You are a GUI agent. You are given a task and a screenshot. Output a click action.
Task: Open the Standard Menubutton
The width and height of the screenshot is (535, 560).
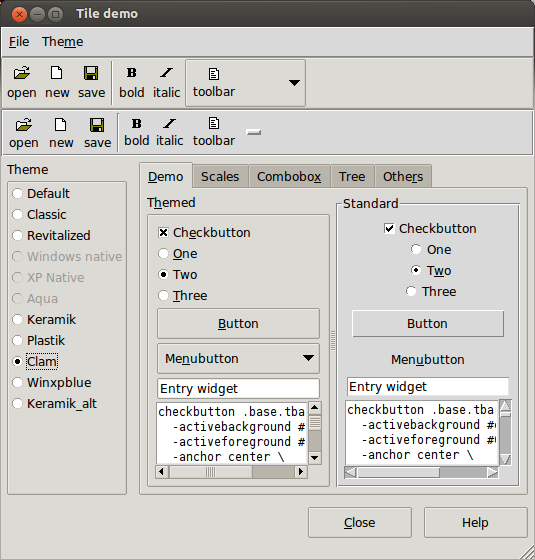click(428, 360)
